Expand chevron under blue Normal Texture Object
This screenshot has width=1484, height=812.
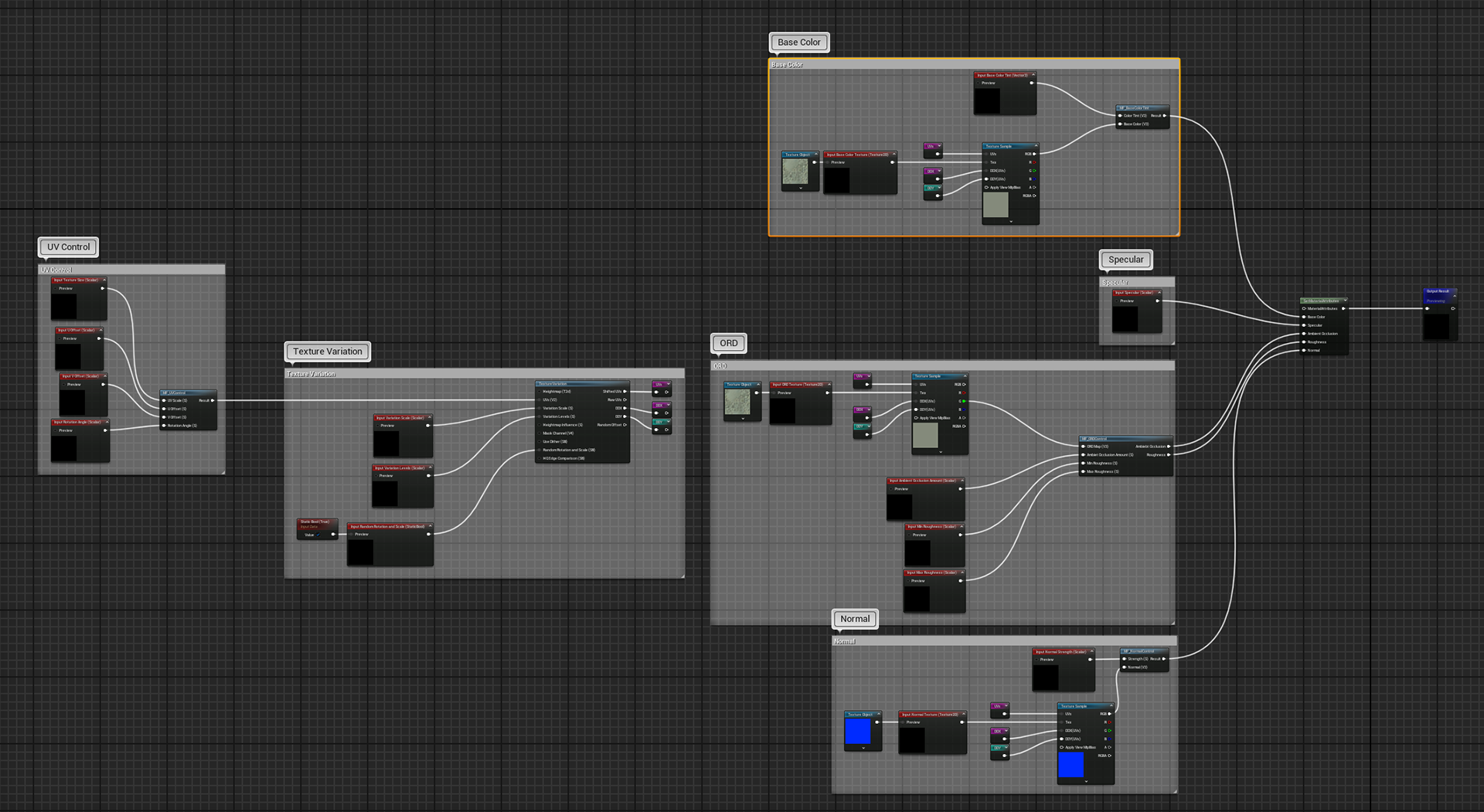pos(863,748)
